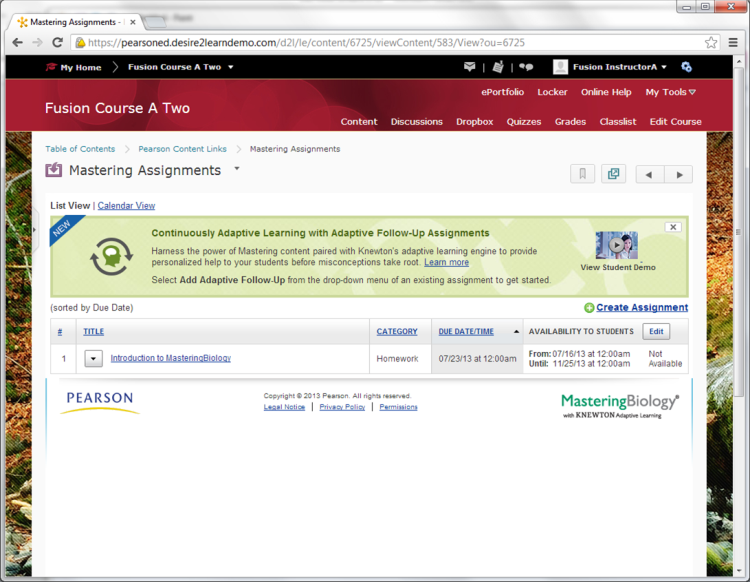Reload the page with refresh icon
Image resolution: width=750 pixels, height=582 pixels.
tap(58, 42)
